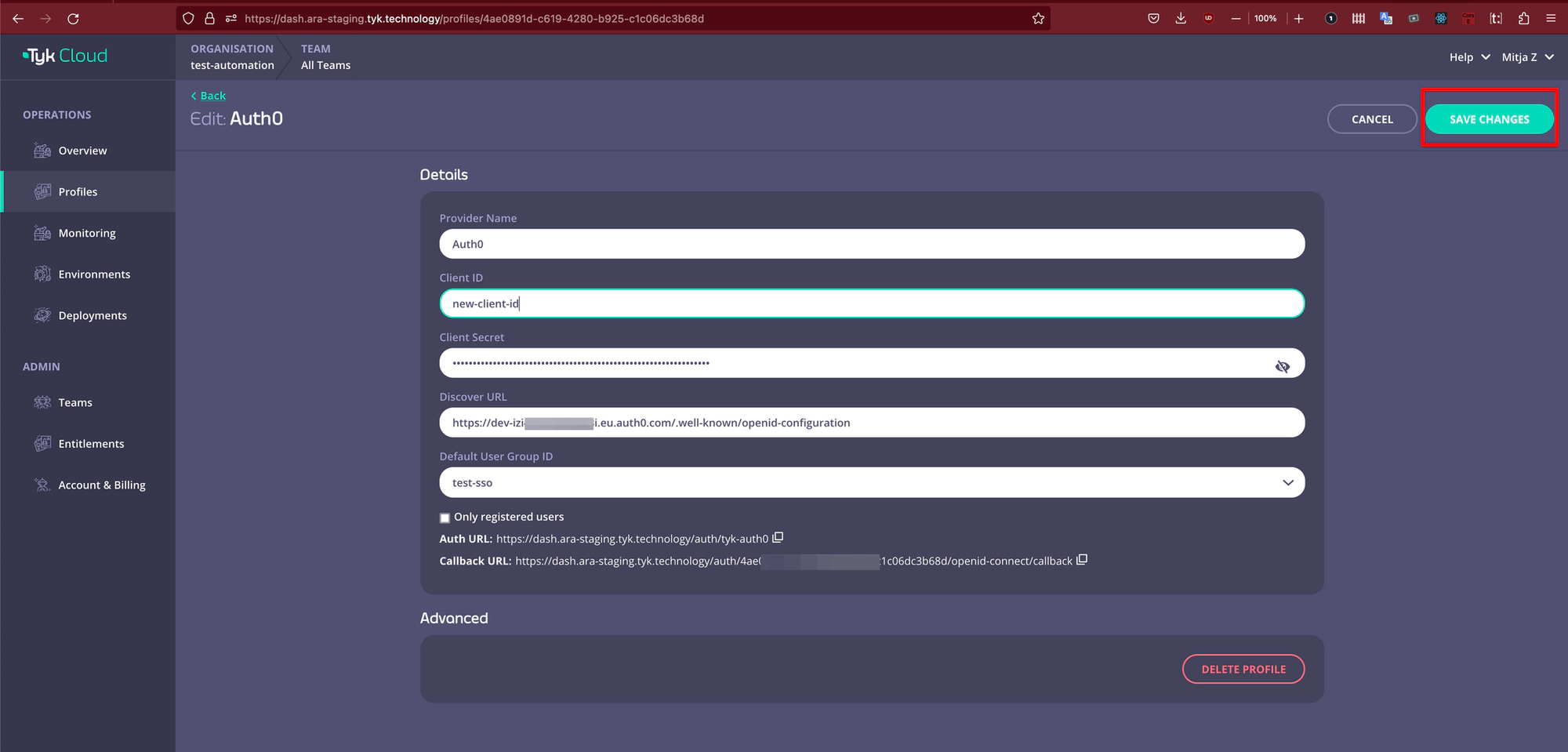
Task: Open the Help dropdown menu
Action: 1469,56
